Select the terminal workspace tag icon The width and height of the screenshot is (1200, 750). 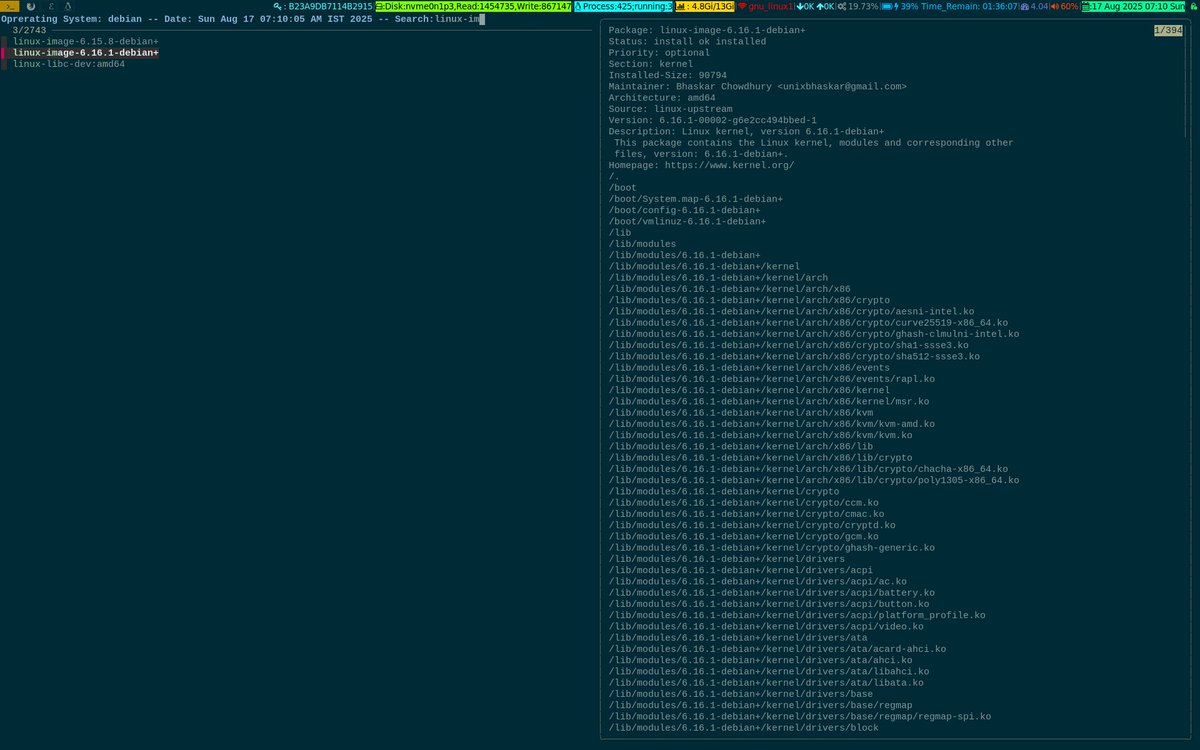pyautogui.click(x=11, y=7)
